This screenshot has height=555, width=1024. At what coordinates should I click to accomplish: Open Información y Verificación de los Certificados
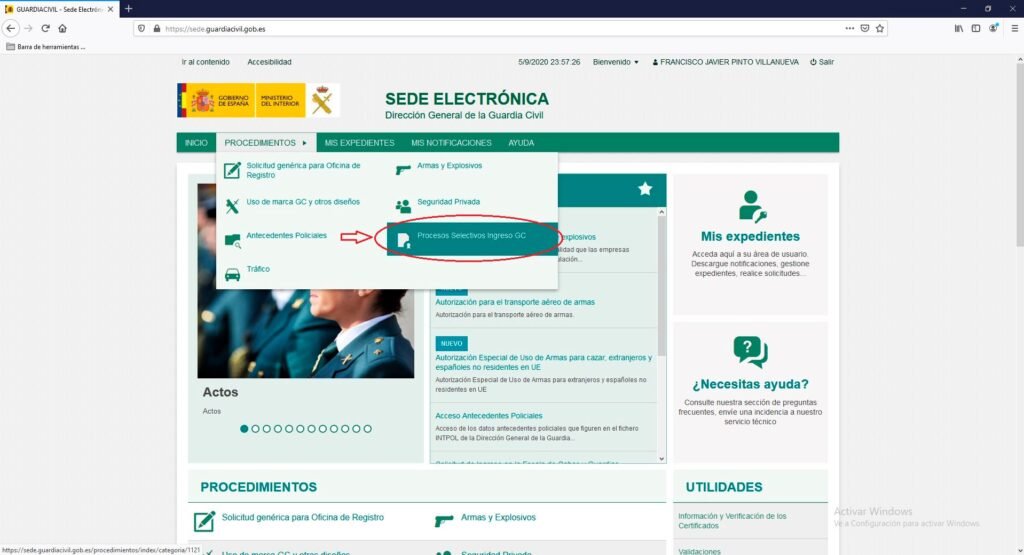tap(732, 520)
